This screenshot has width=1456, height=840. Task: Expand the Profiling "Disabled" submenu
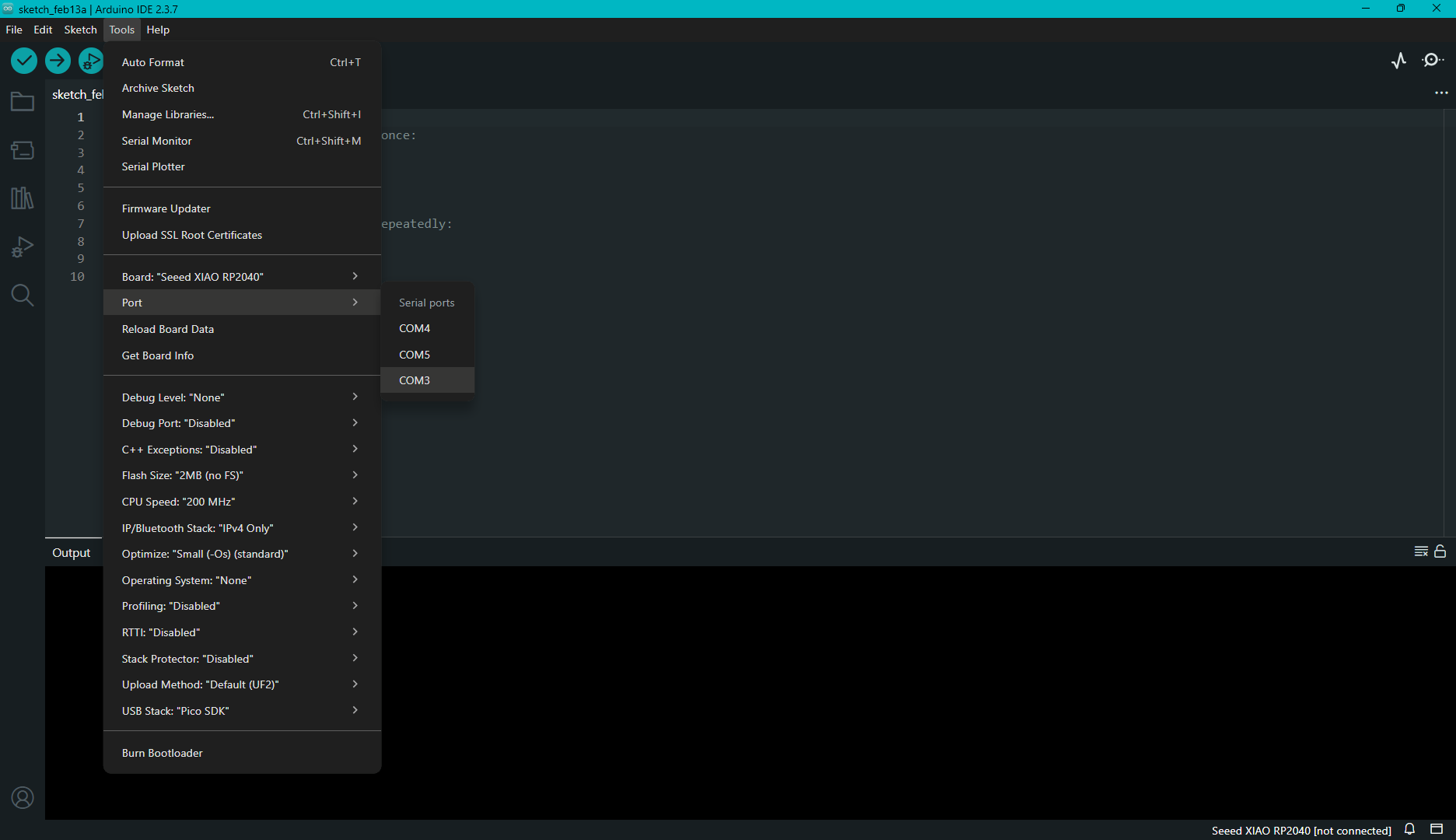(242, 606)
